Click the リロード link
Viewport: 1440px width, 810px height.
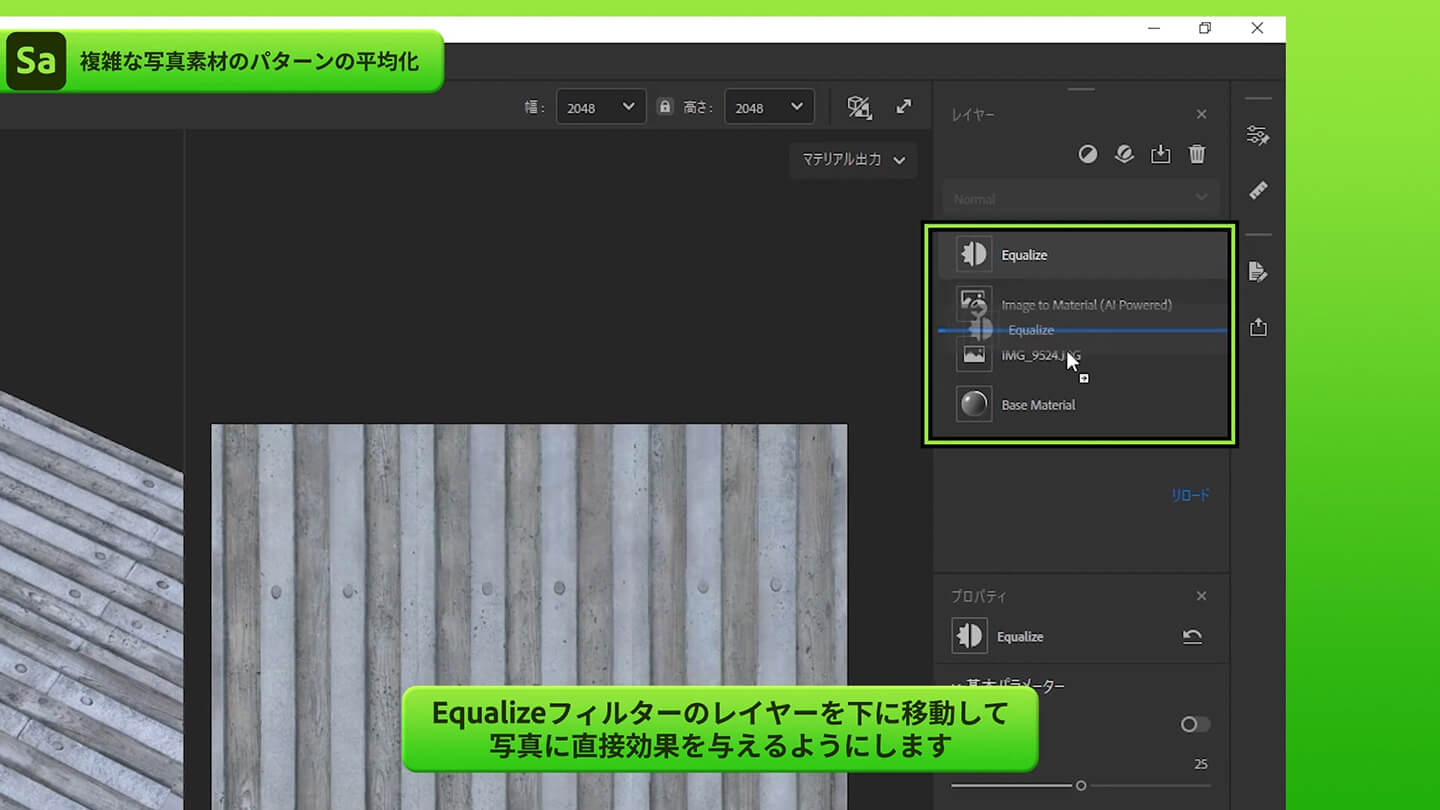(1190, 495)
